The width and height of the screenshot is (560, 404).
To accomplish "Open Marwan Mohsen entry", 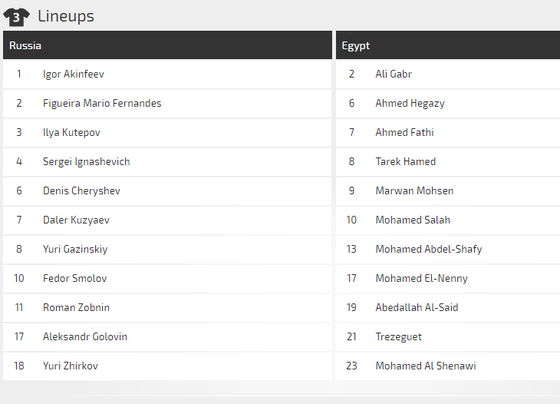I will point(414,191).
